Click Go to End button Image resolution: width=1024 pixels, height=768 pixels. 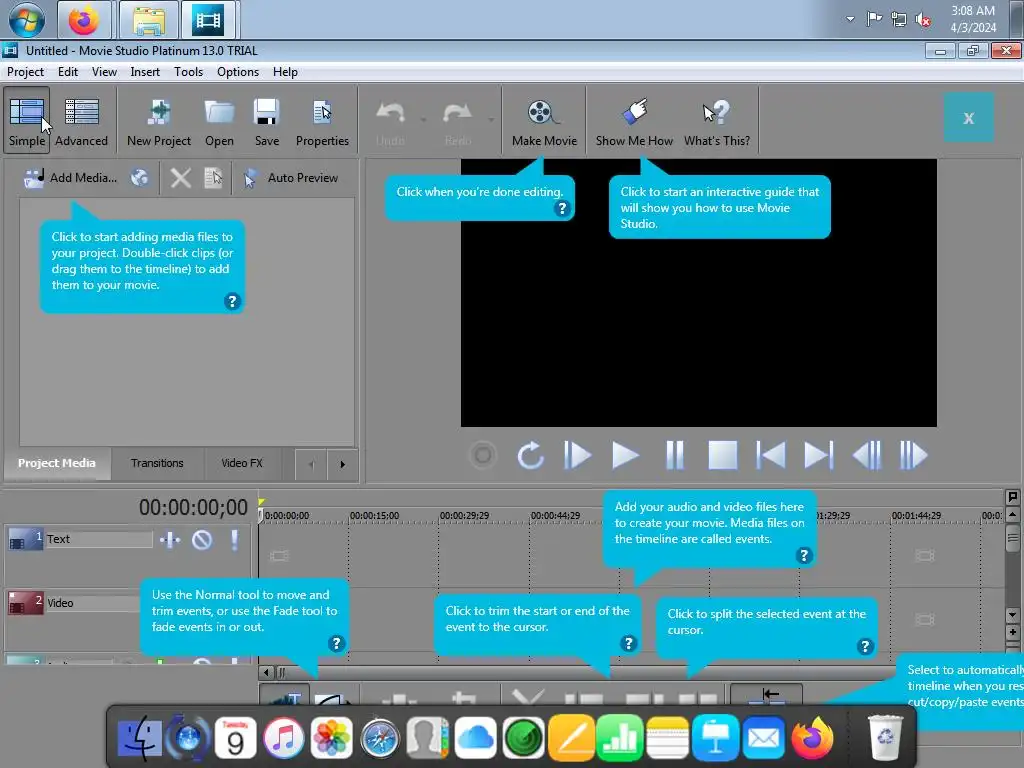tap(819, 455)
